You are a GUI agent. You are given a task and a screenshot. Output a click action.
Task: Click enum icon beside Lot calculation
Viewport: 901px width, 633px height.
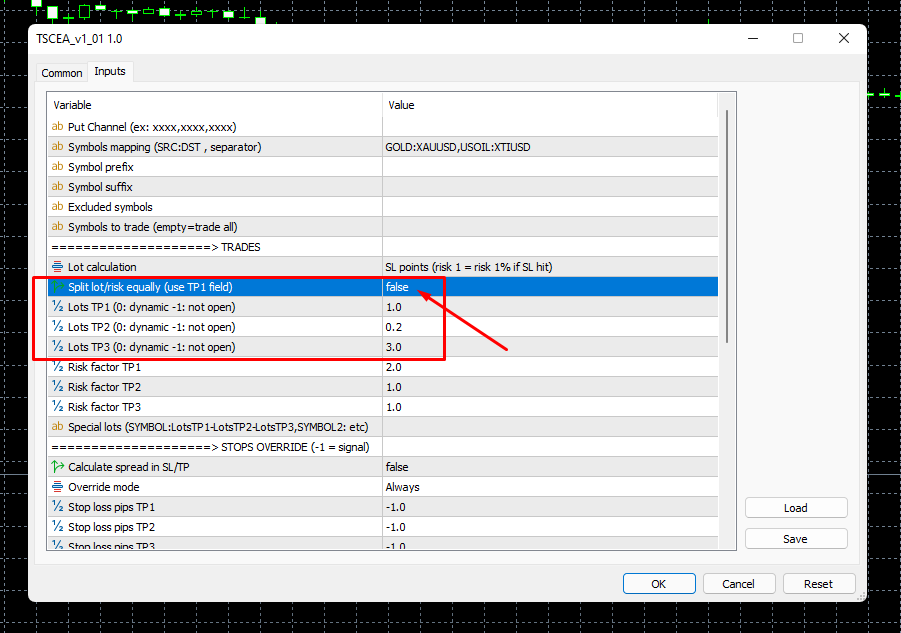tap(57, 267)
